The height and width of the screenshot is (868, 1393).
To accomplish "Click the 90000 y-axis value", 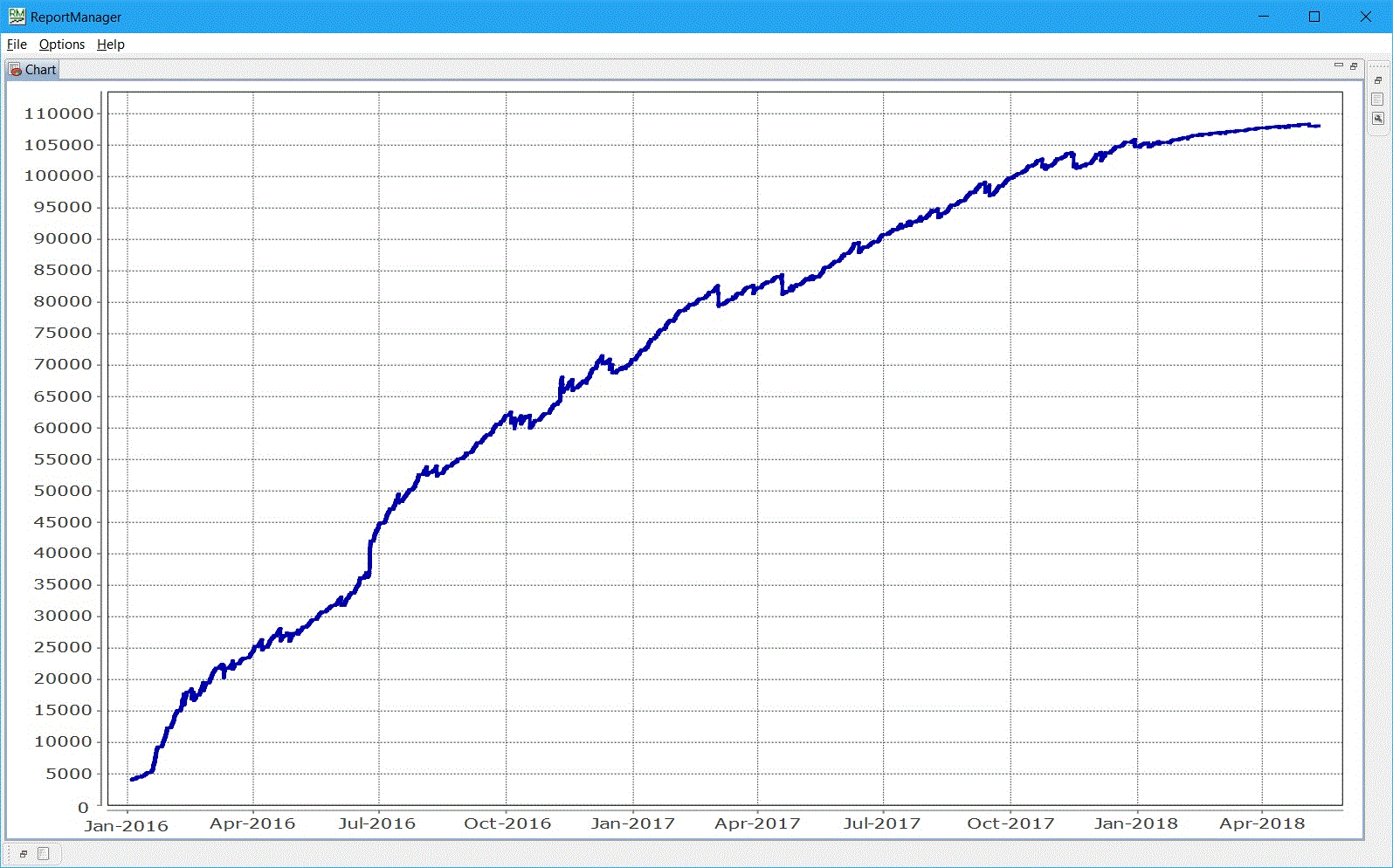I will click(63, 239).
